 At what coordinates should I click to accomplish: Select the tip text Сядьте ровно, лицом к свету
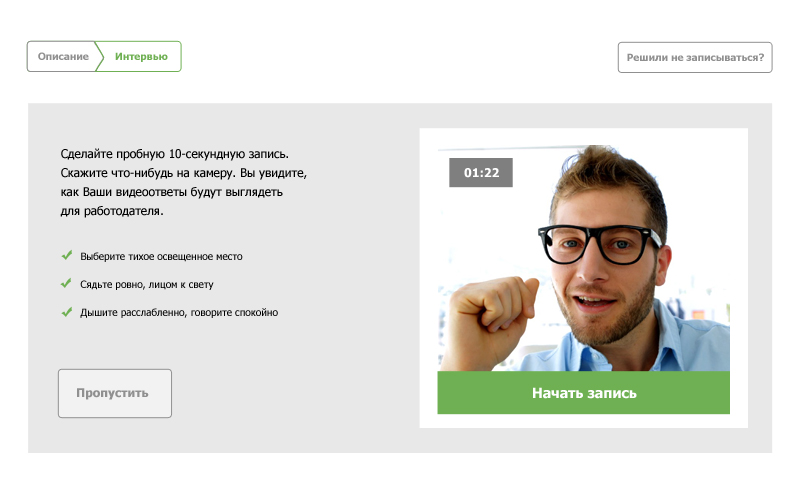tap(146, 285)
